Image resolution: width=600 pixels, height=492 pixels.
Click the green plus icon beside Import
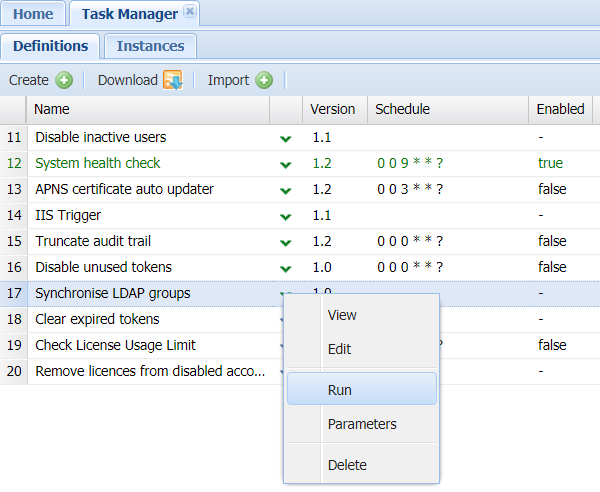coord(264,80)
